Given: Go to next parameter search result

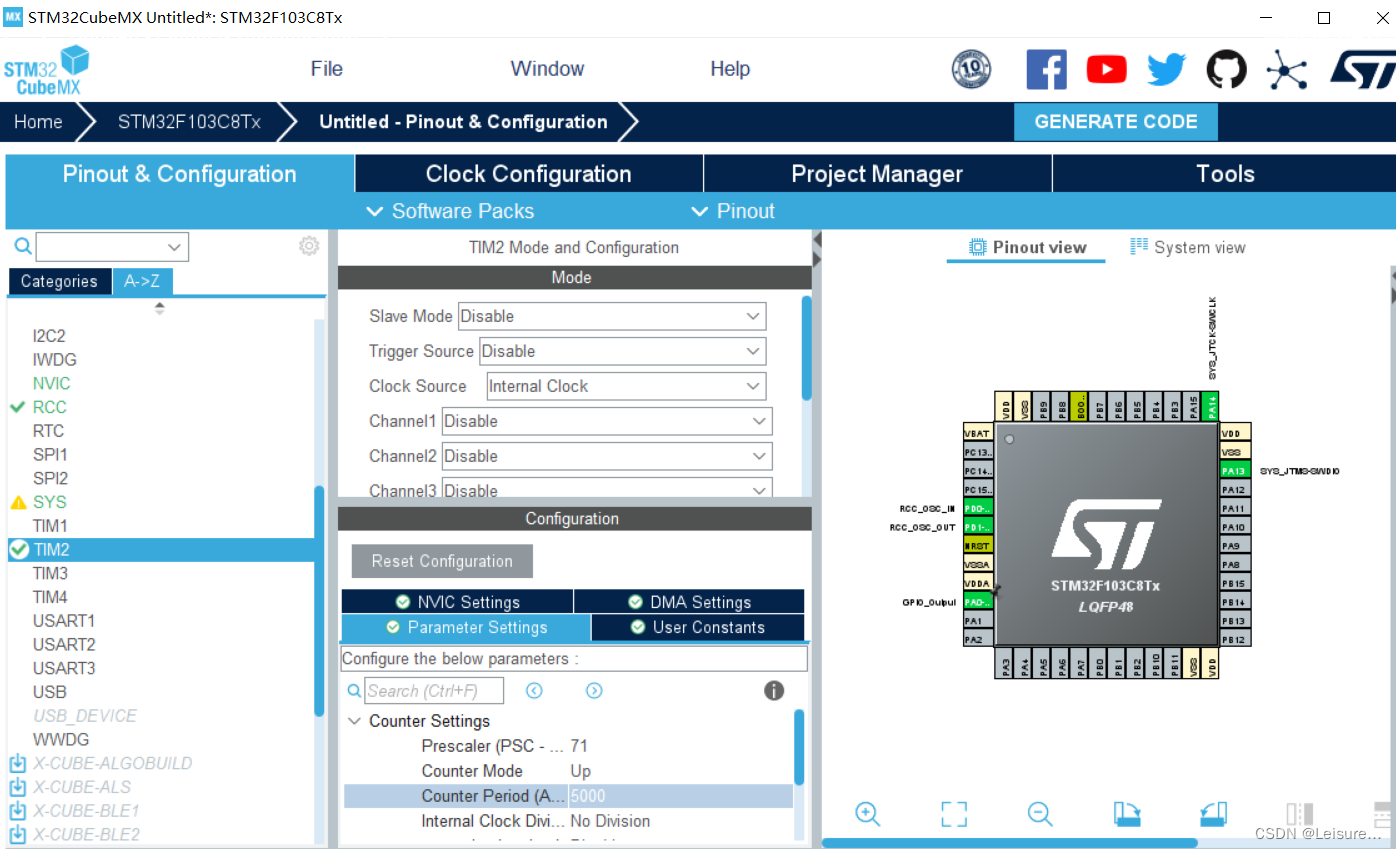Looking at the screenshot, I should tap(594, 690).
